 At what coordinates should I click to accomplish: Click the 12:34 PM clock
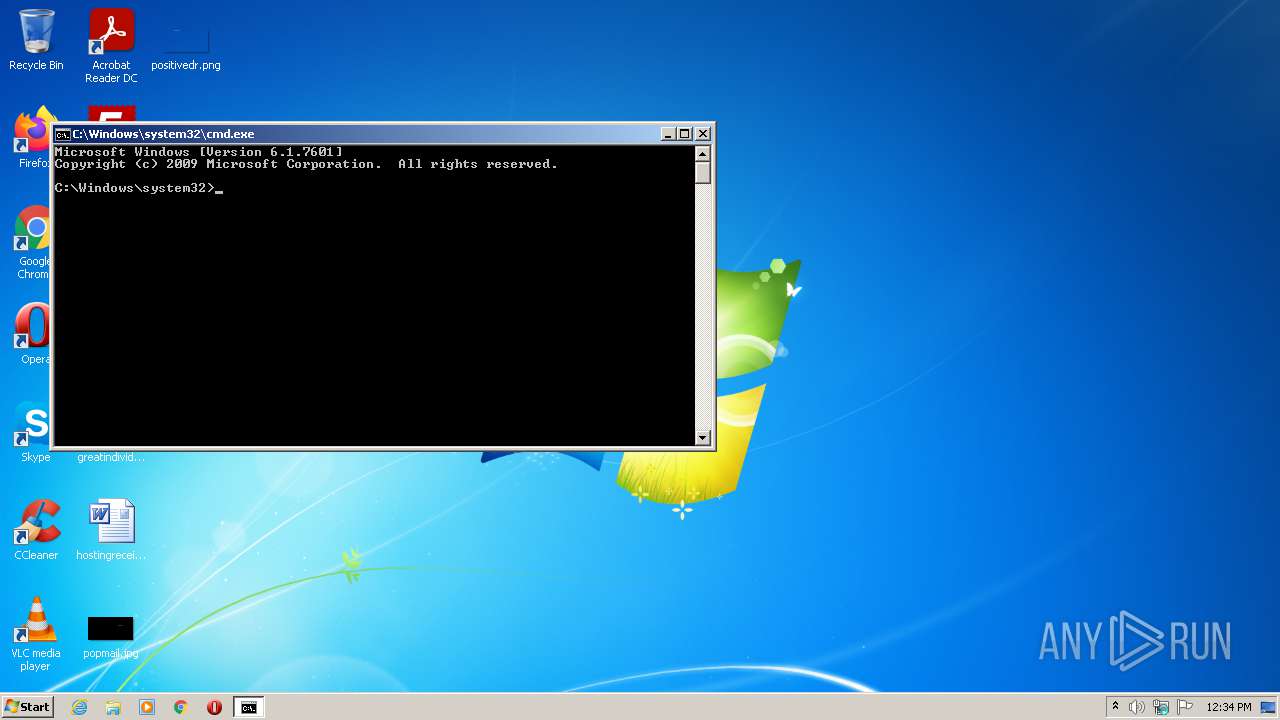[1229, 707]
